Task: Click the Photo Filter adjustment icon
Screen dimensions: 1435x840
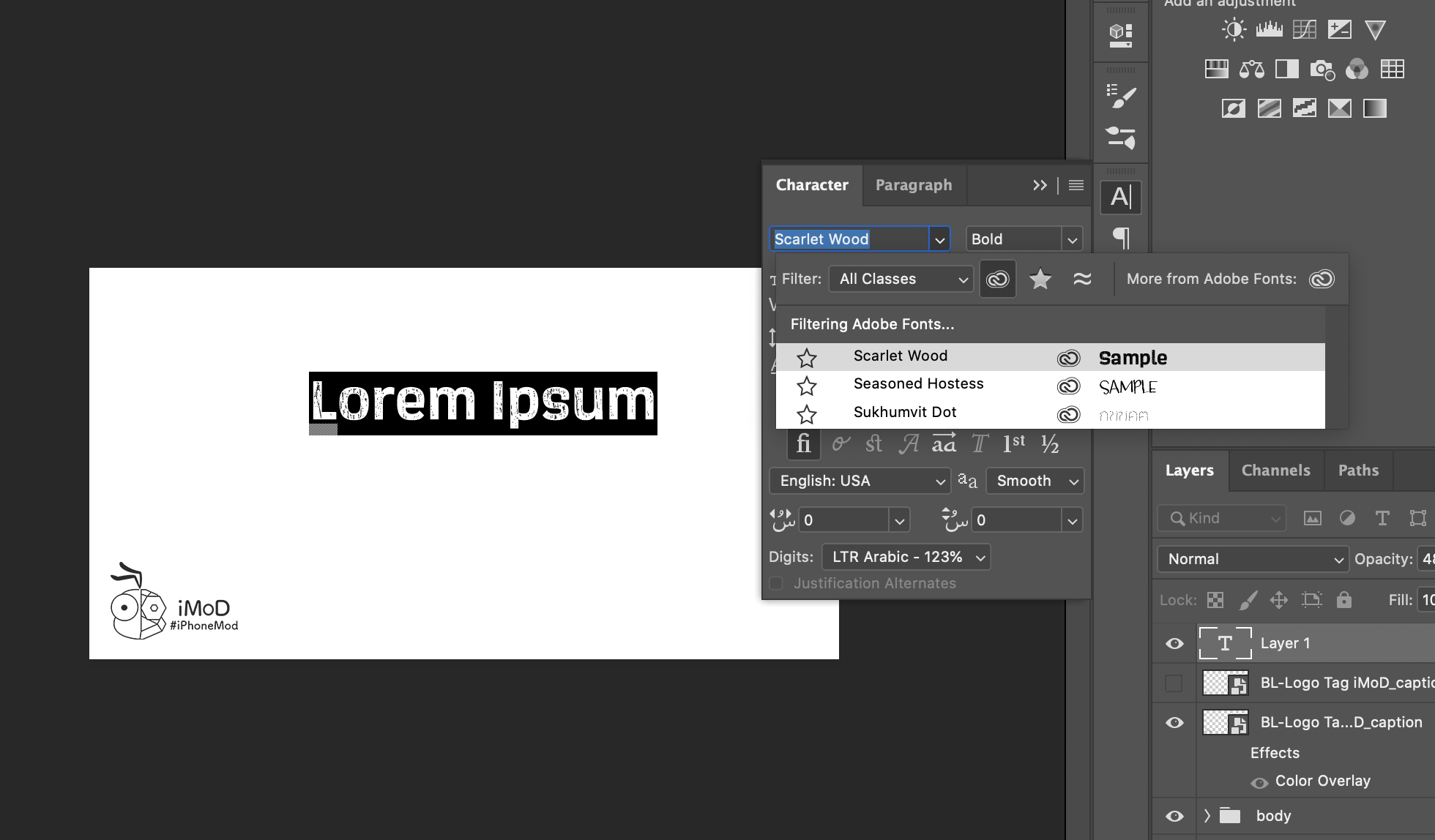Action: click(x=1322, y=70)
